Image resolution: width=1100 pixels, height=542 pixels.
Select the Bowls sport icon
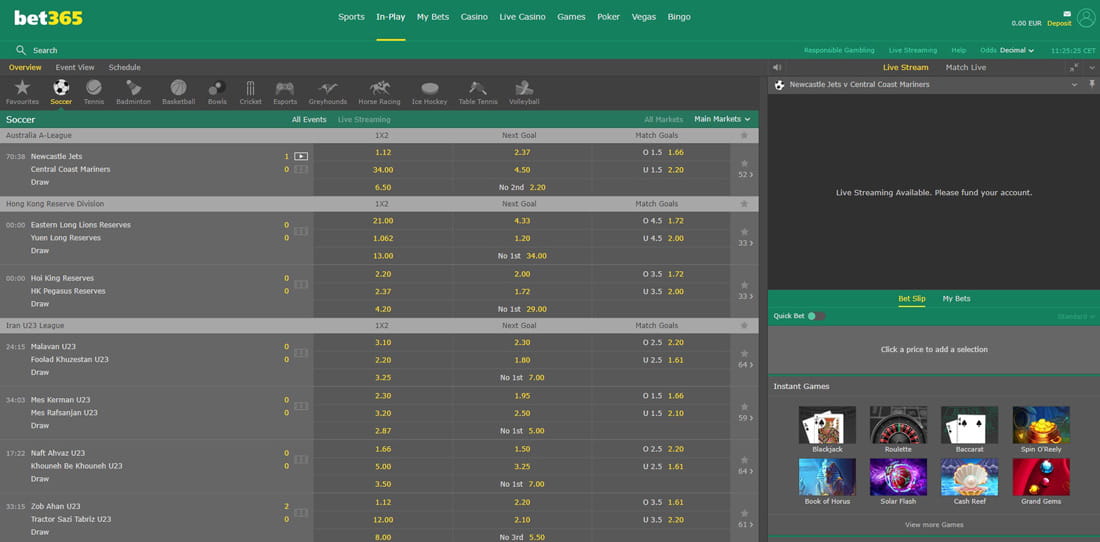217,88
